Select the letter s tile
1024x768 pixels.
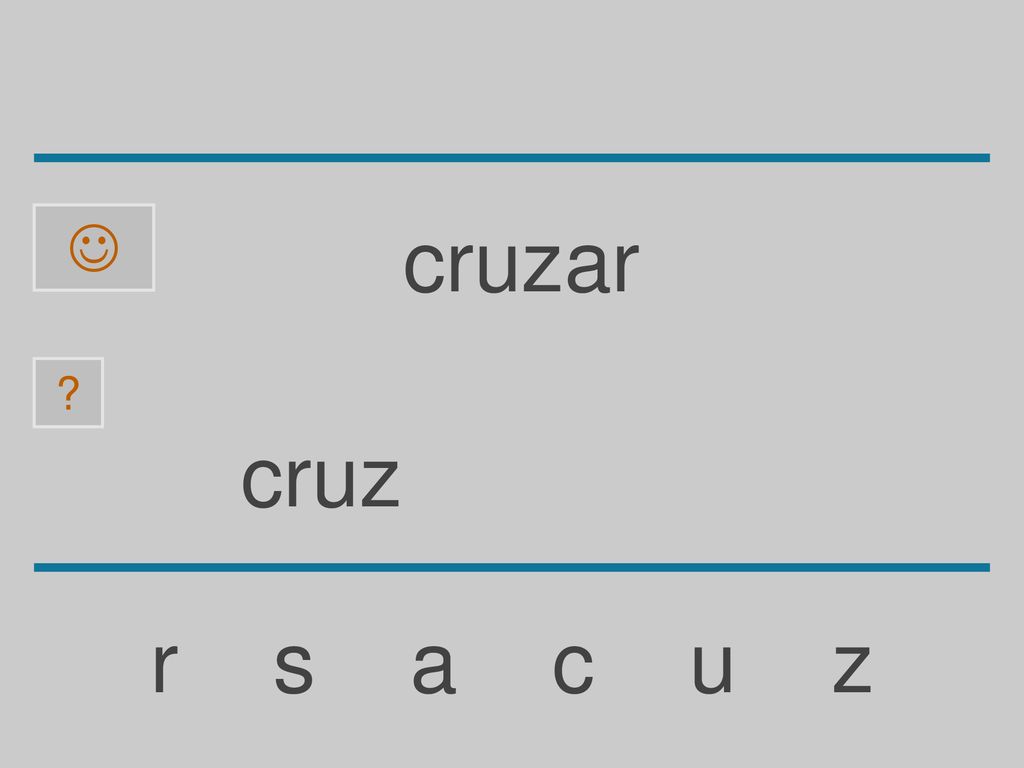pos(294,667)
